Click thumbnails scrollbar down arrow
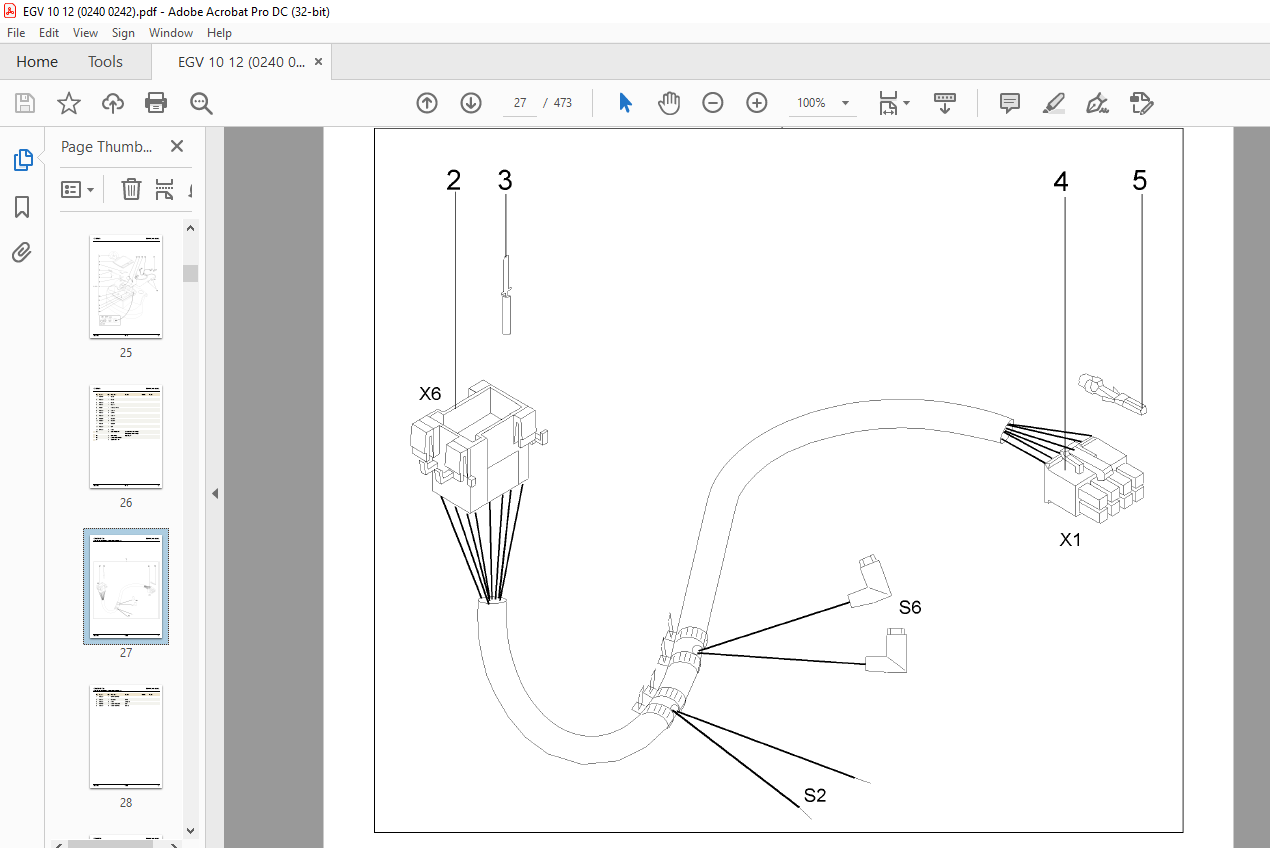 click(190, 830)
